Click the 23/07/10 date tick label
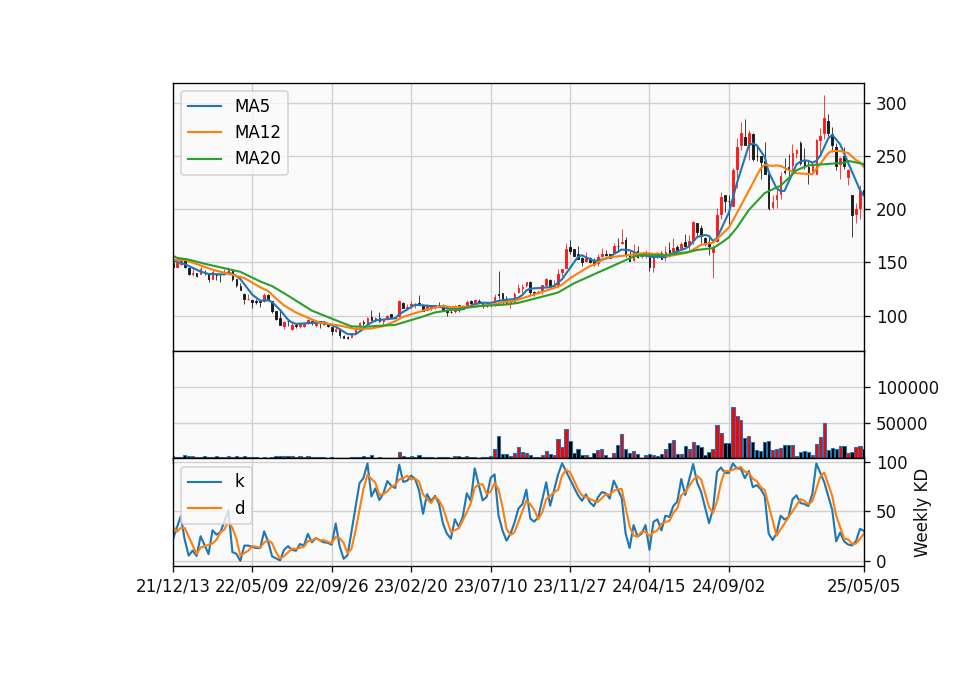The image size is (960, 690). click(x=490, y=586)
